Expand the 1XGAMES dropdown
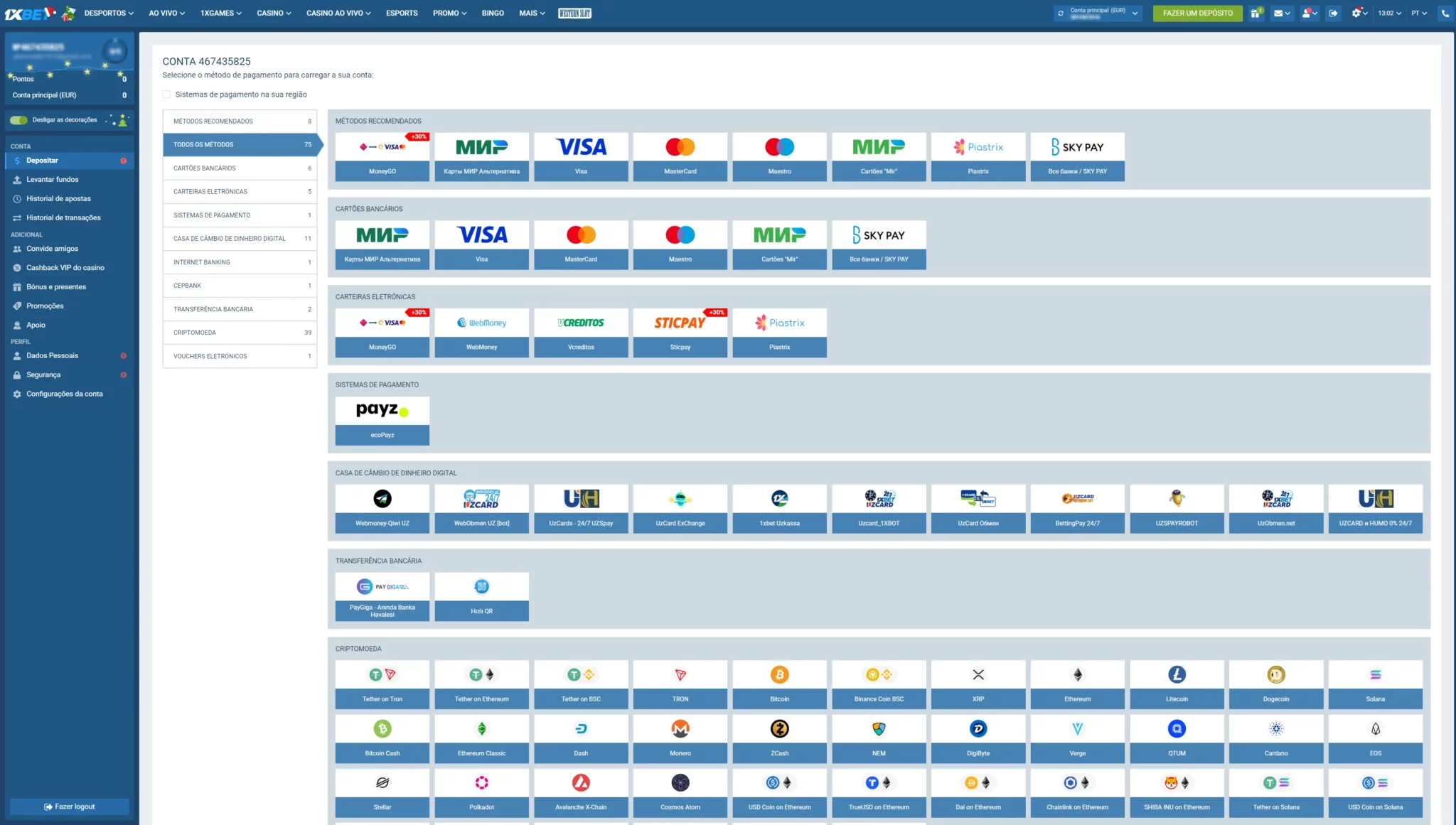The height and width of the screenshot is (825, 1456). click(x=220, y=13)
